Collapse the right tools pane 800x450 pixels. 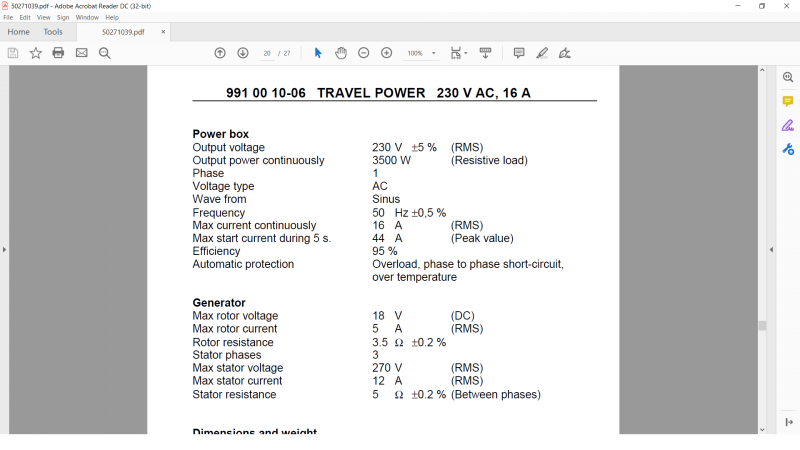pyautogui.click(x=771, y=249)
